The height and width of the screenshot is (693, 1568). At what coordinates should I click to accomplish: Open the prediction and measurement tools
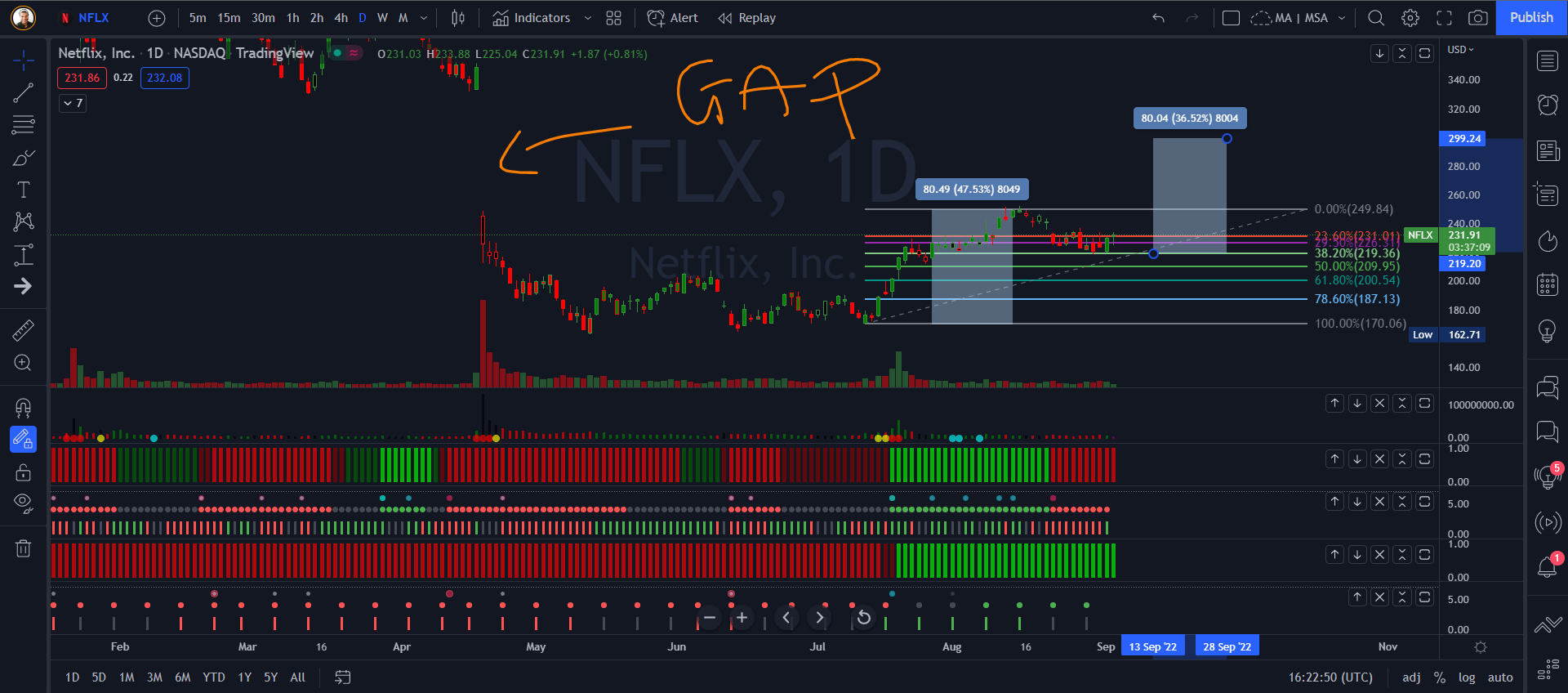23,254
